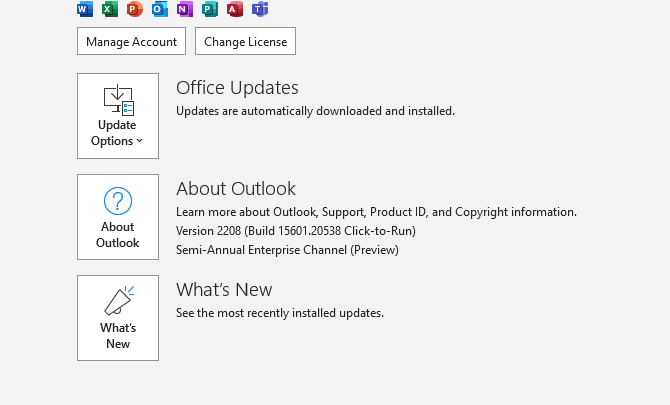
Task: Click the Excel app icon
Action: pos(110,9)
